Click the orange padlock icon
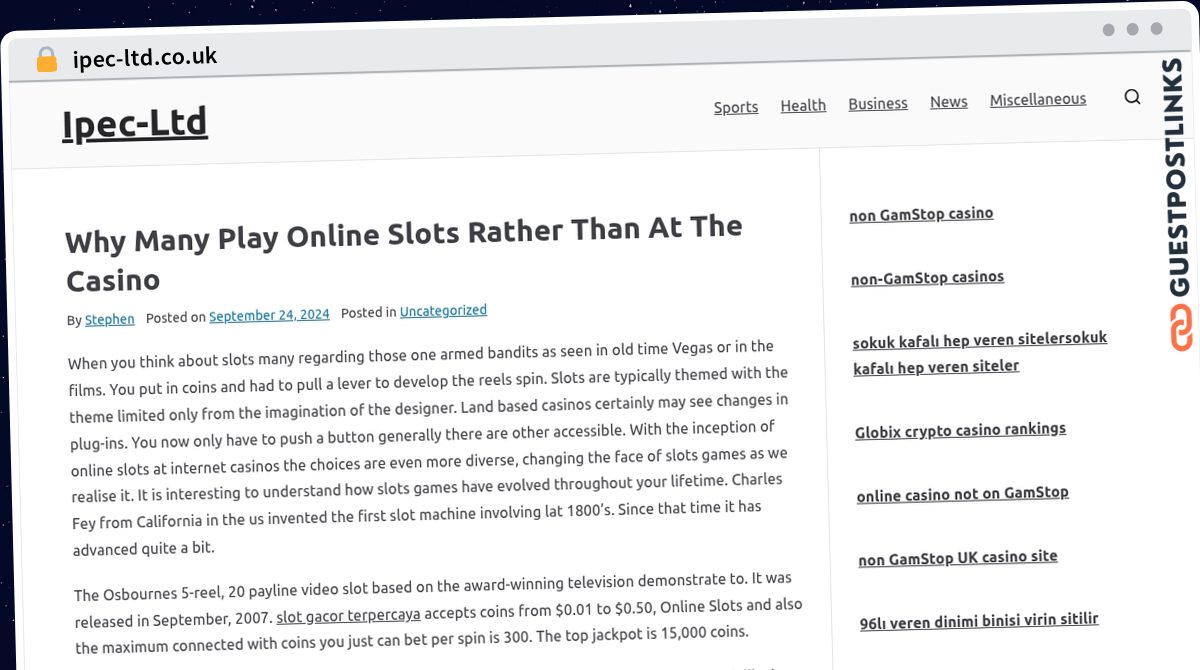 [x=46, y=60]
